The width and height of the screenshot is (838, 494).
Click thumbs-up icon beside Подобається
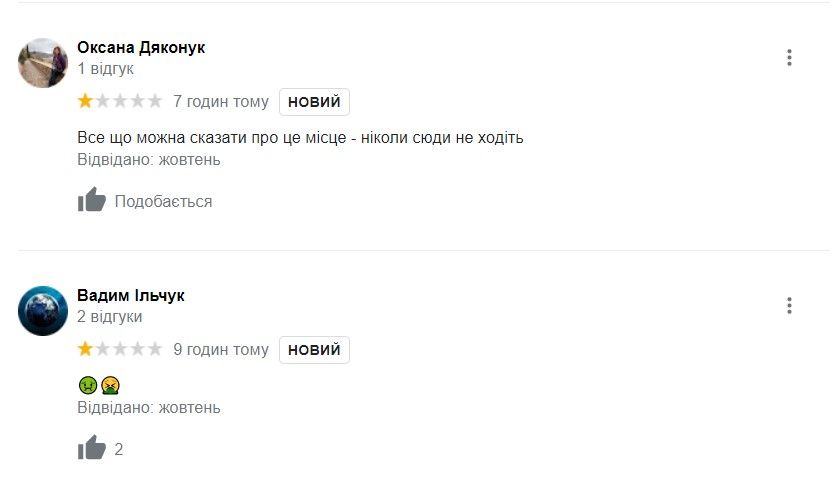pos(92,201)
